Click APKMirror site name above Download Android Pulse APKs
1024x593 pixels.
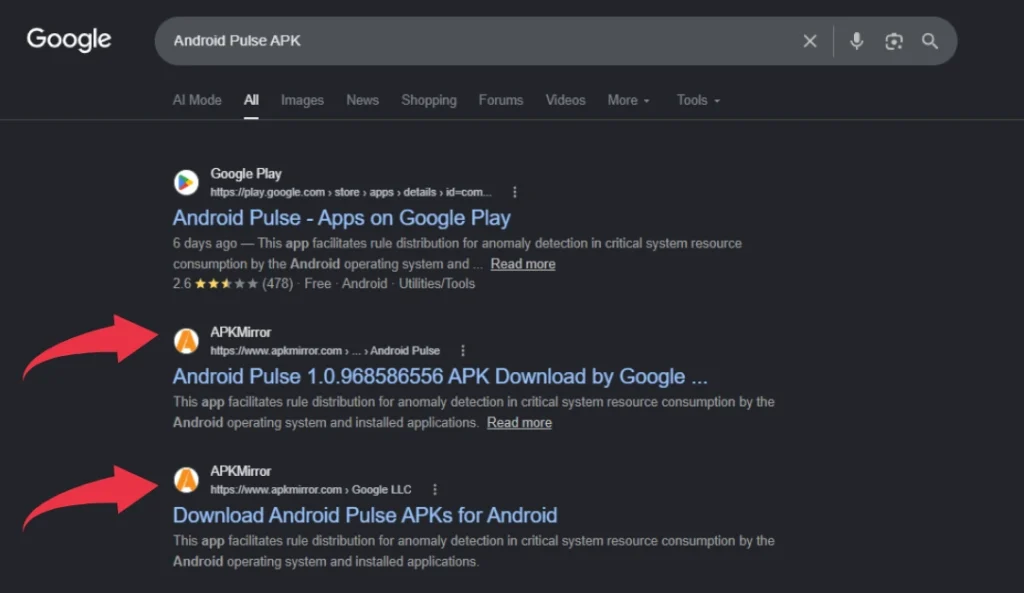pyautogui.click(x=240, y=471)
